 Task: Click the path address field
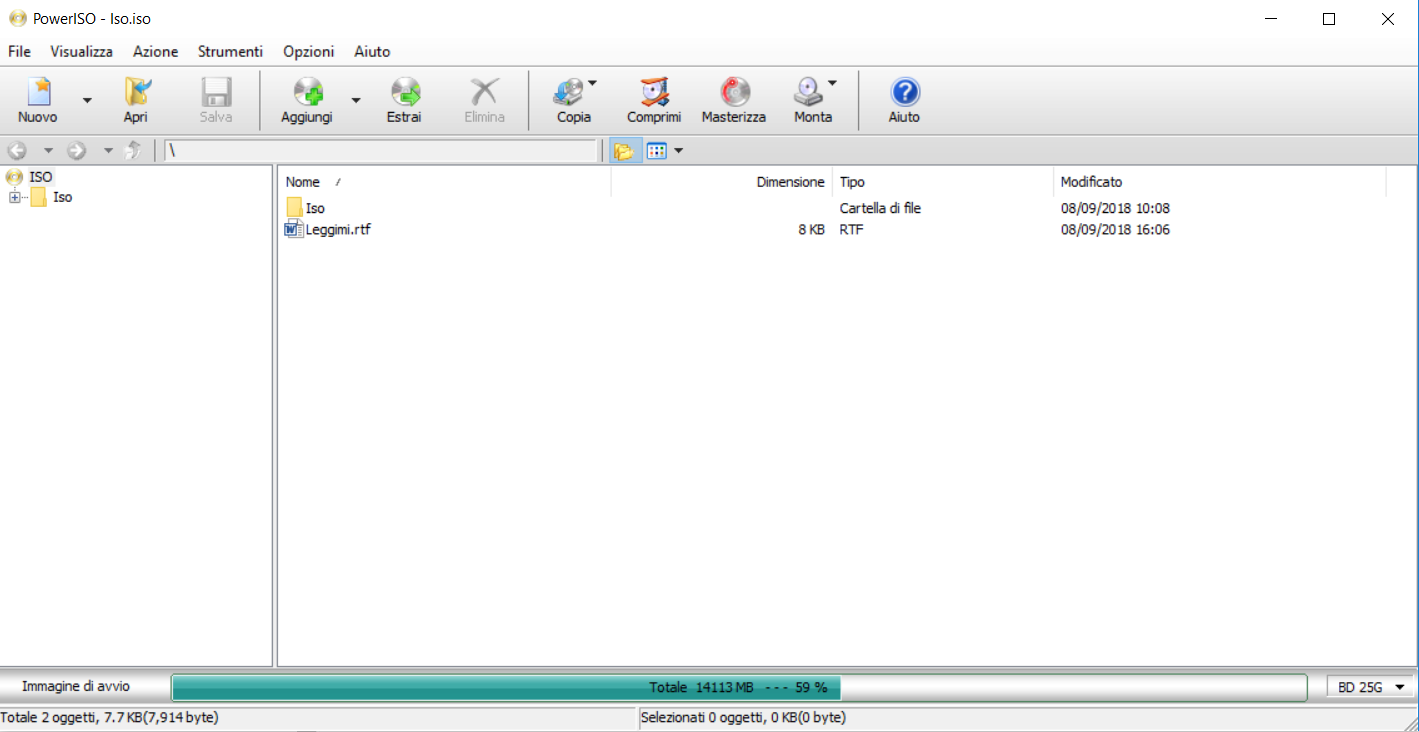point(381,151)
